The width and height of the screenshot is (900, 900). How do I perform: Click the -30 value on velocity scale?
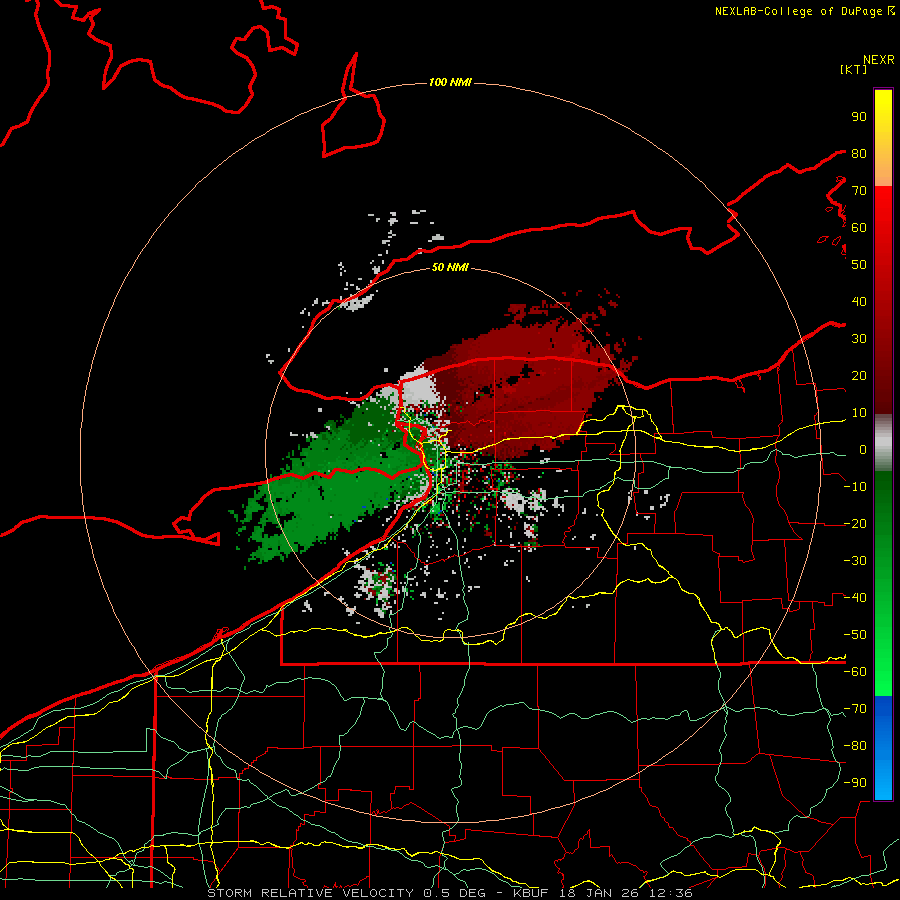click(x=855, y=561)
